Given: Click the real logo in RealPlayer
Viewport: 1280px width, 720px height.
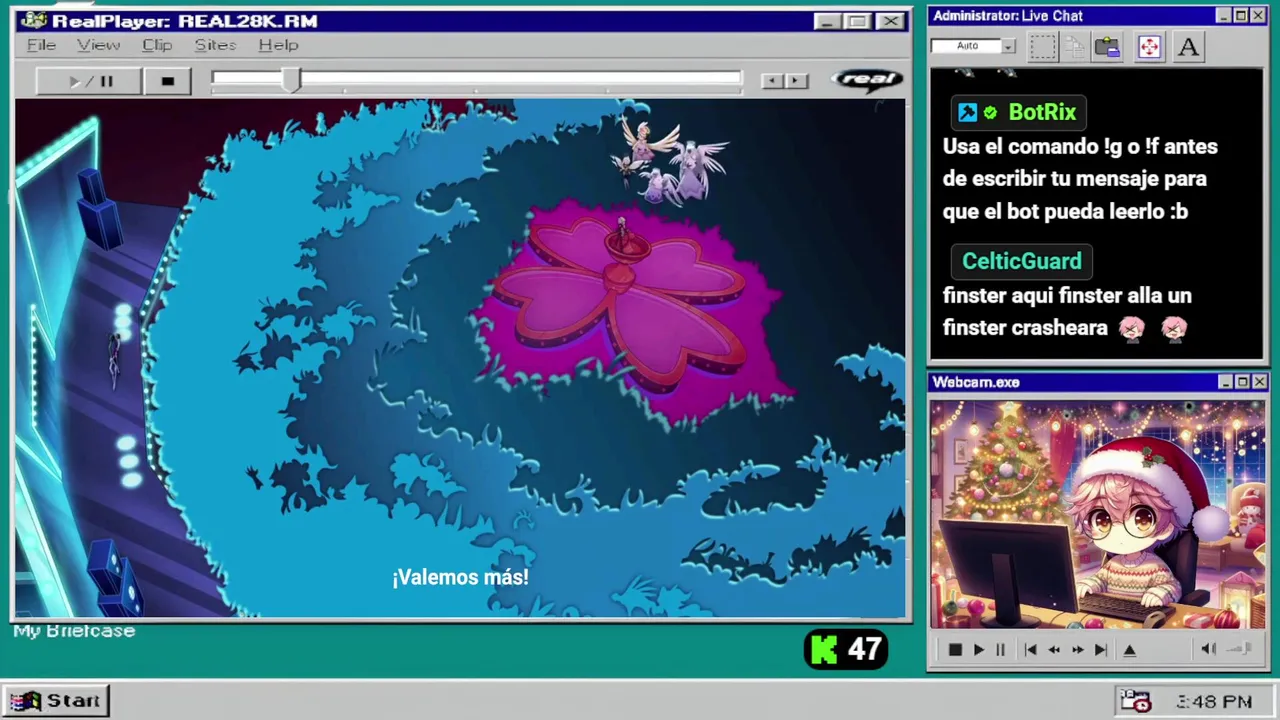Looking at the screenshot, I should point(868,80).
